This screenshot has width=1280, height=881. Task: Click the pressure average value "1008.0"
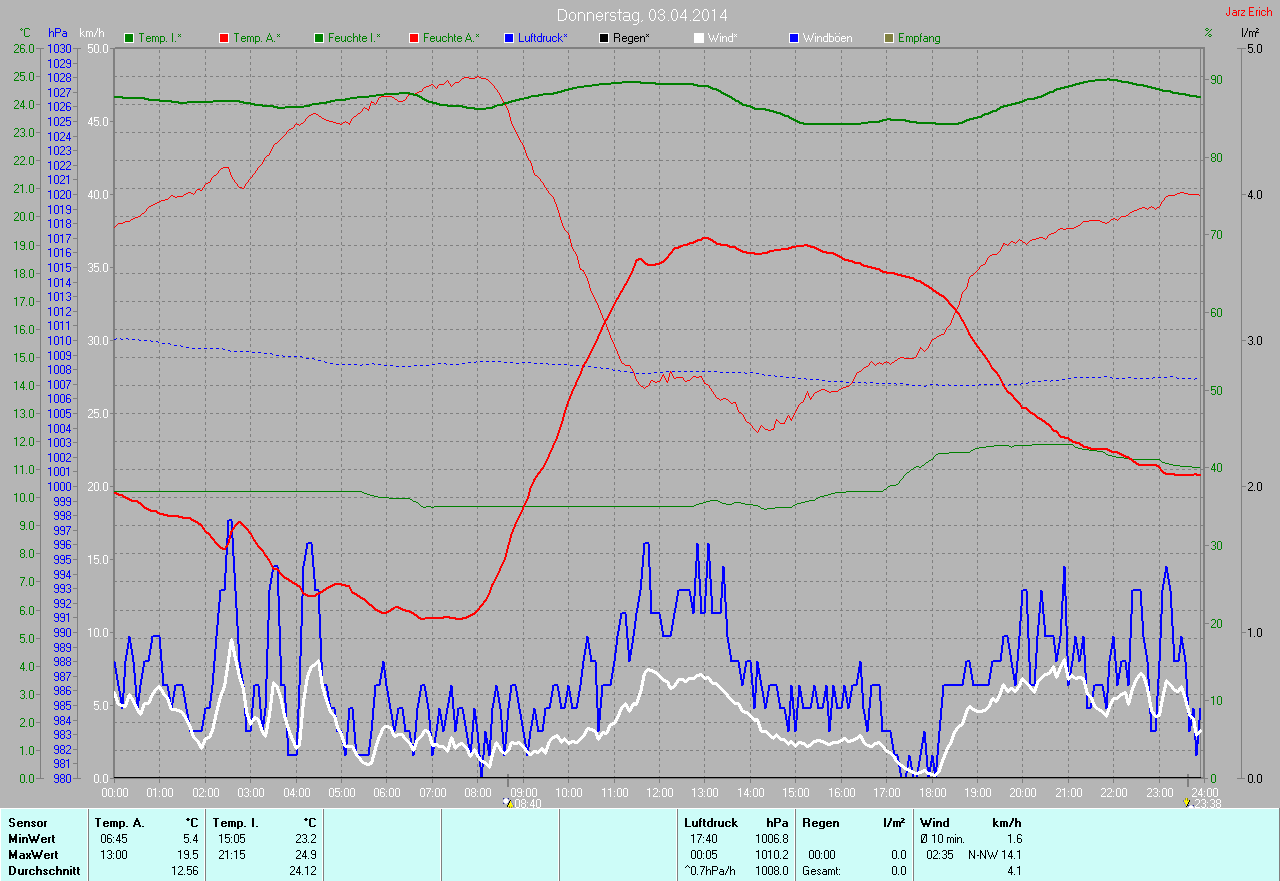[771, 871]
